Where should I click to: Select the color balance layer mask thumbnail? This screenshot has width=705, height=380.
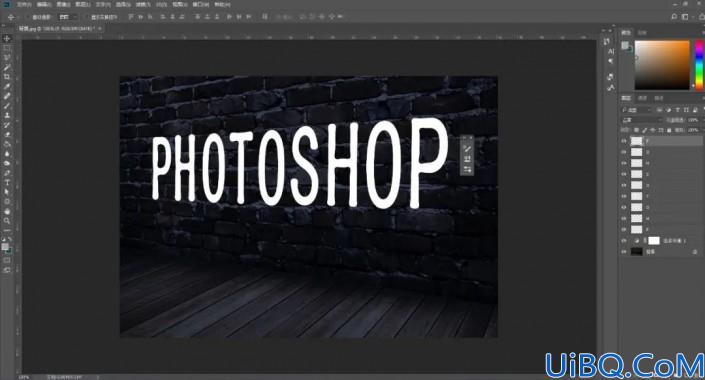654,241
